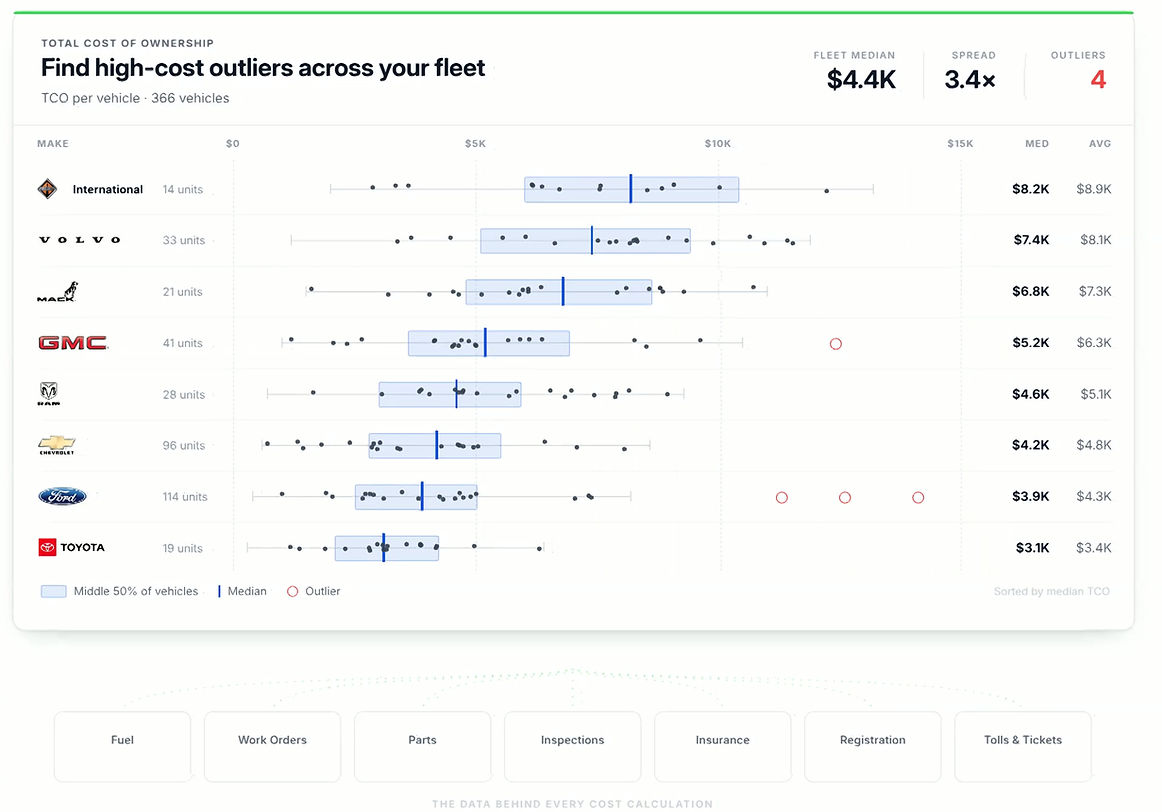Open the Fuel data card

pos(122,746)
